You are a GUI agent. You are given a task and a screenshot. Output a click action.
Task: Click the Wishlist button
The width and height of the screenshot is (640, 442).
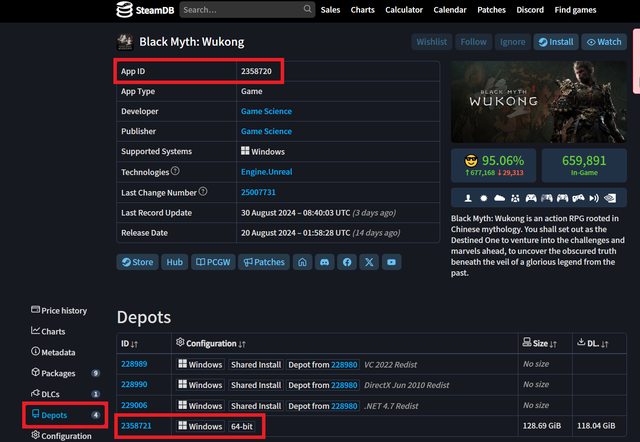pyautogui.click(x=431, y=42)
